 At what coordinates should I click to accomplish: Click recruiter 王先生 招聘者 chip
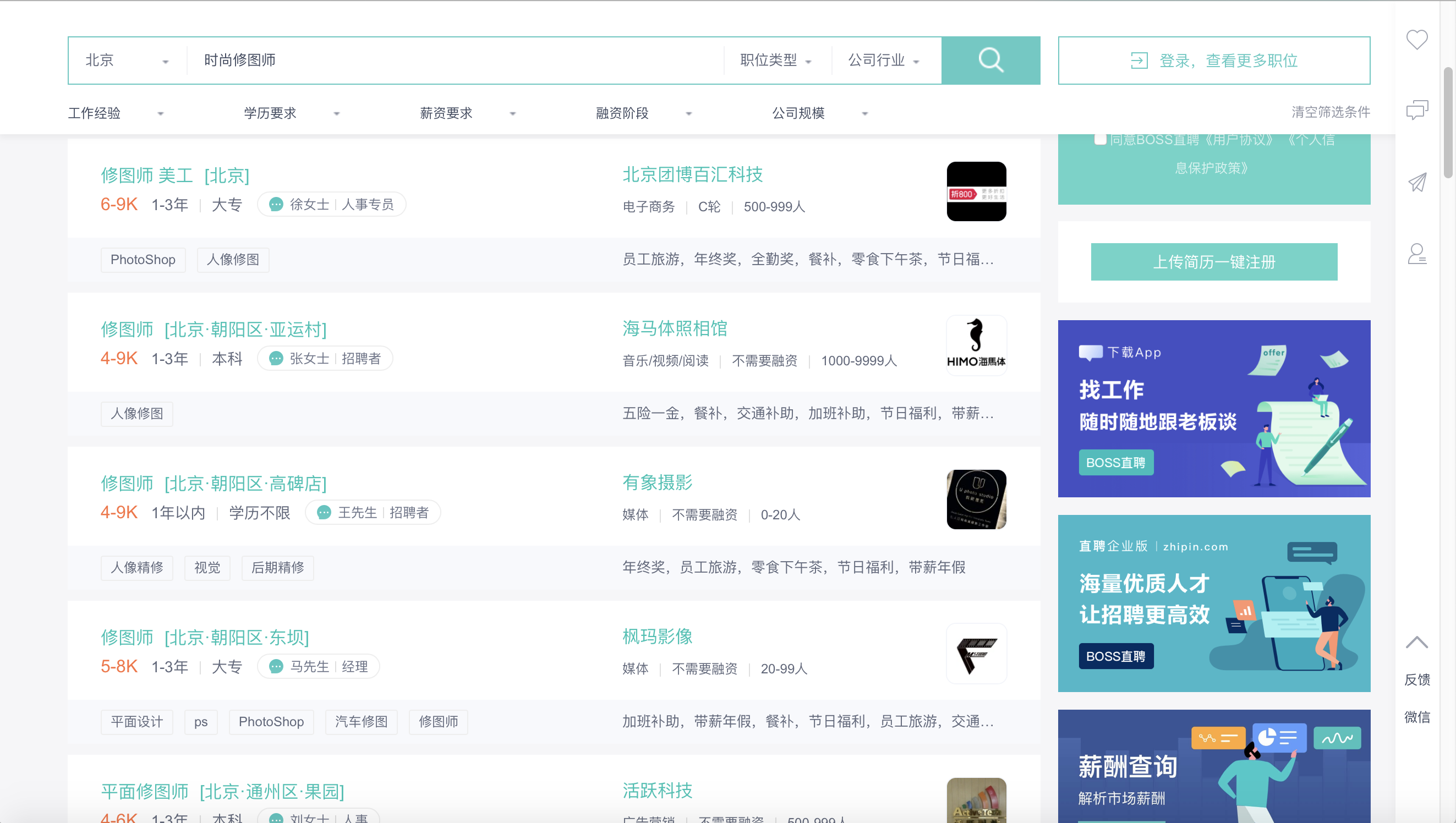[x=373, y=513]
